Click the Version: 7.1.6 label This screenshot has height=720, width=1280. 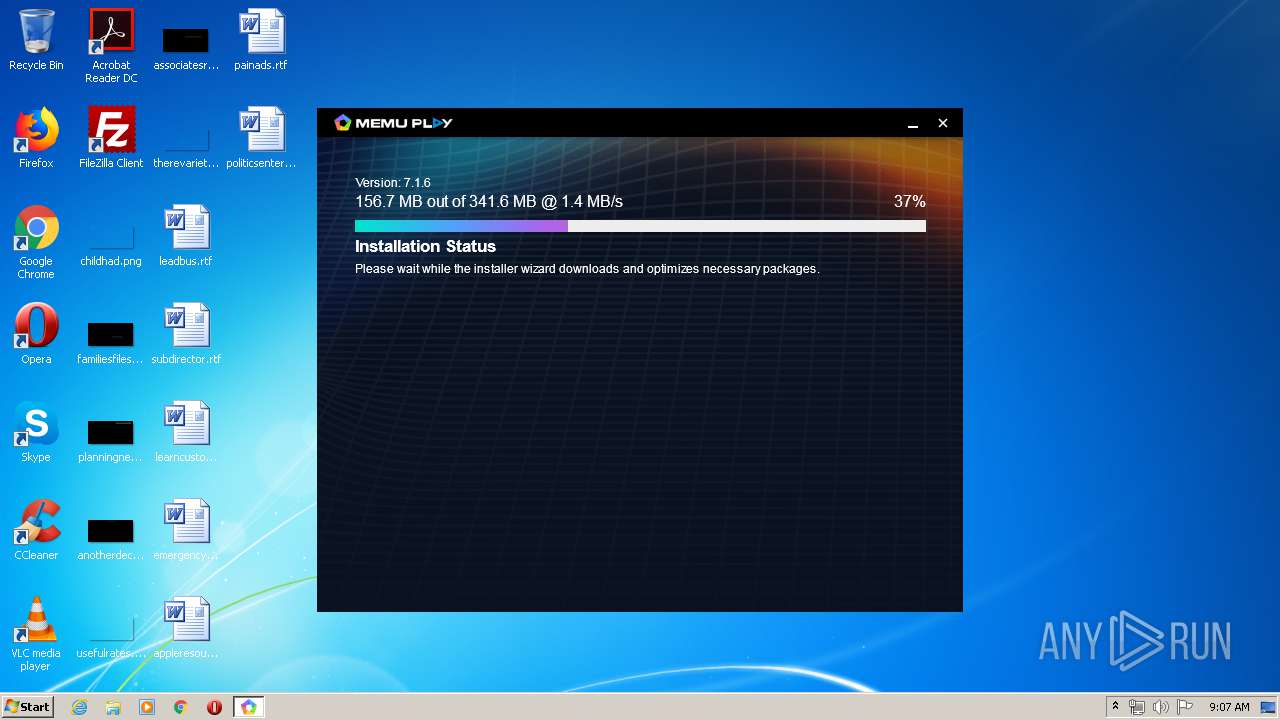pyautogui.click(x=393, y=183)
